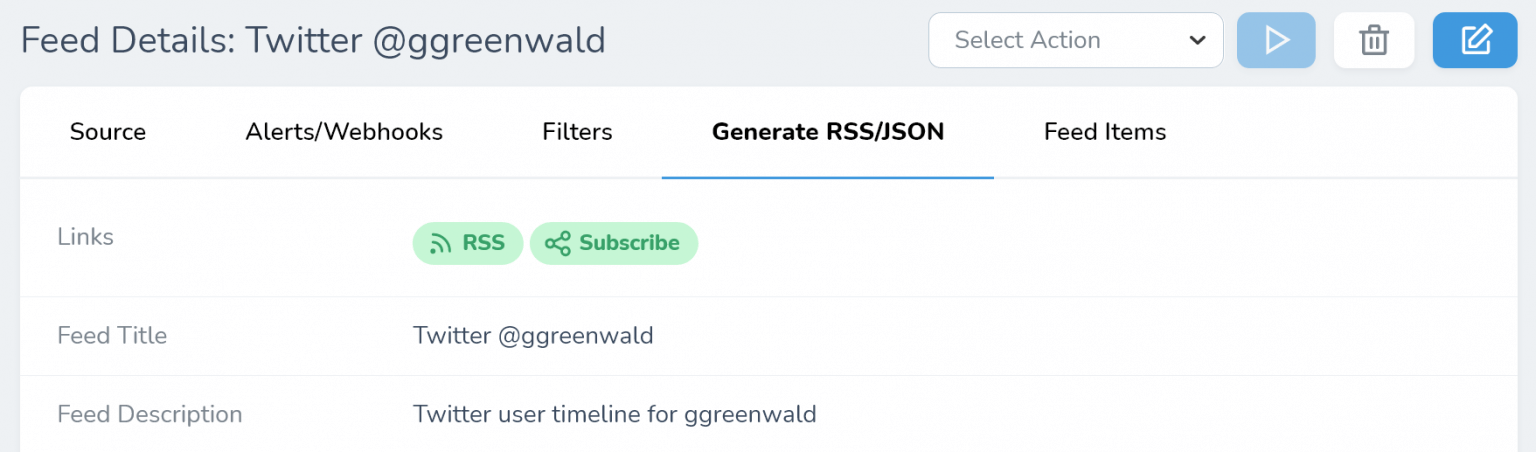Viewport: 1536px width, 452px height.
Task: Click the run action play icon
Action: point(1276,40)
